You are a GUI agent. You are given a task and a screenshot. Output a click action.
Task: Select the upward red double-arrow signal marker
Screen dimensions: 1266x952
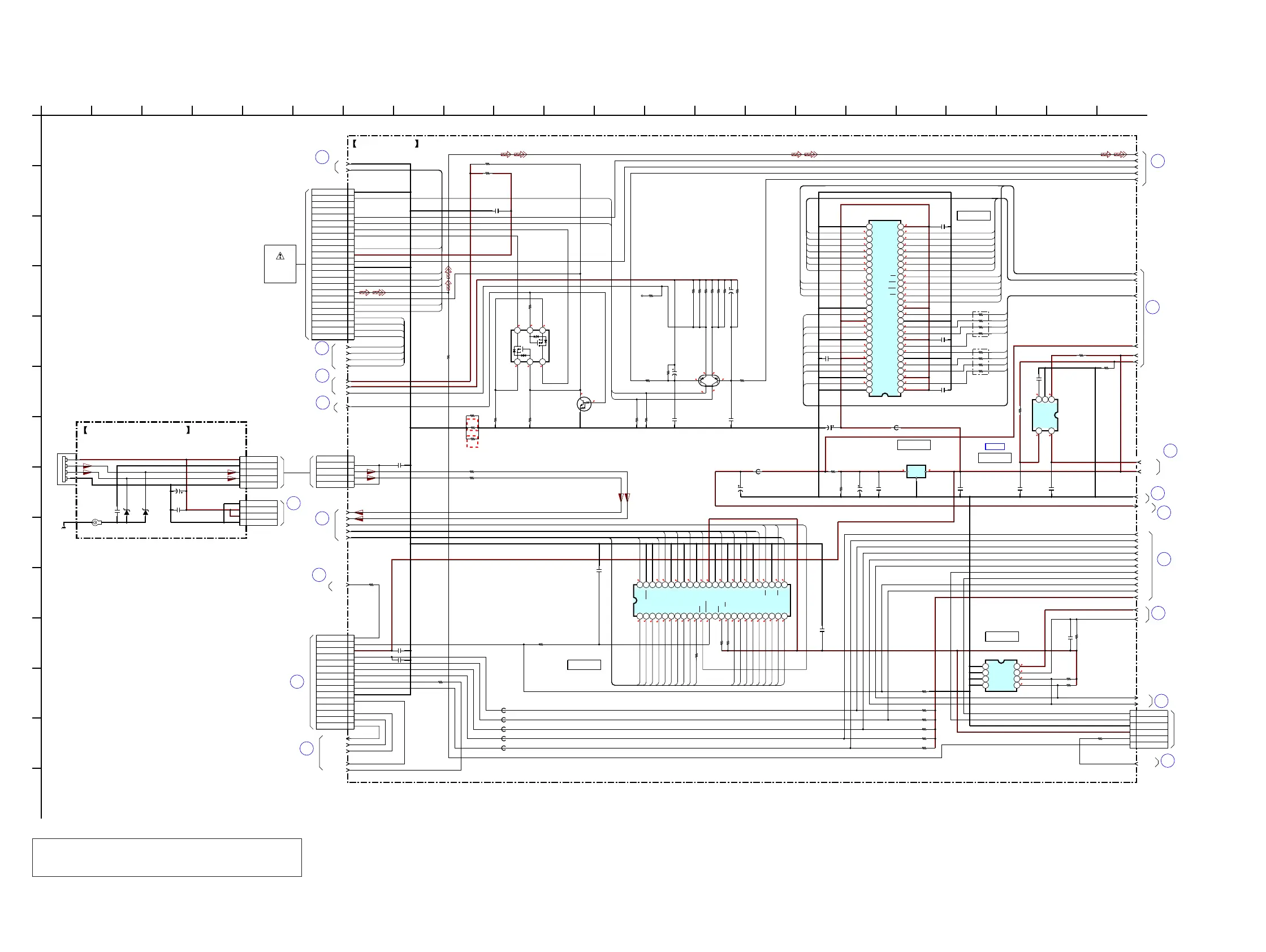(x=448, y=279)
